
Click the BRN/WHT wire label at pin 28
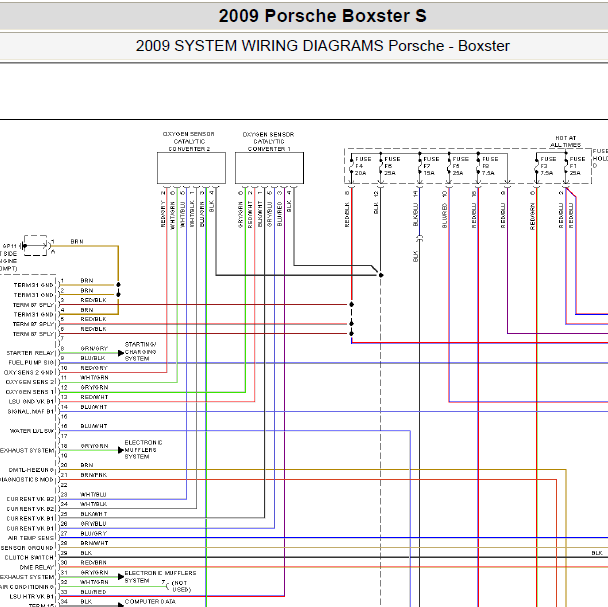[94, 543]
